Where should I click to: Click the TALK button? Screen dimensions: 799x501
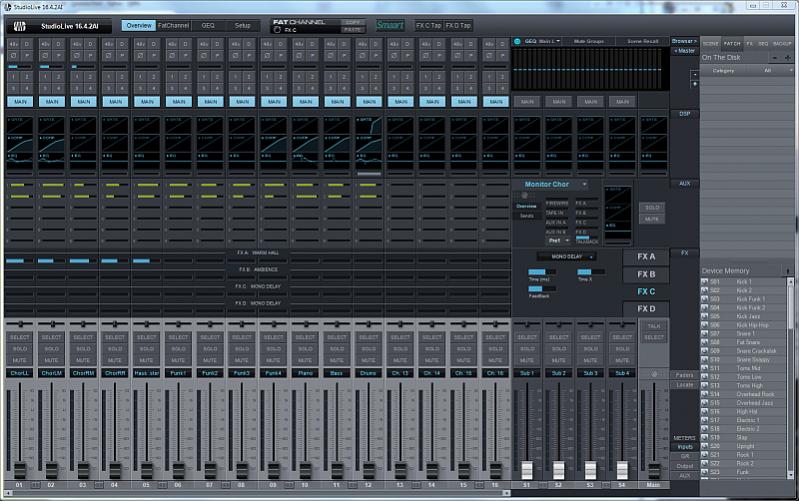coord(654,326)
